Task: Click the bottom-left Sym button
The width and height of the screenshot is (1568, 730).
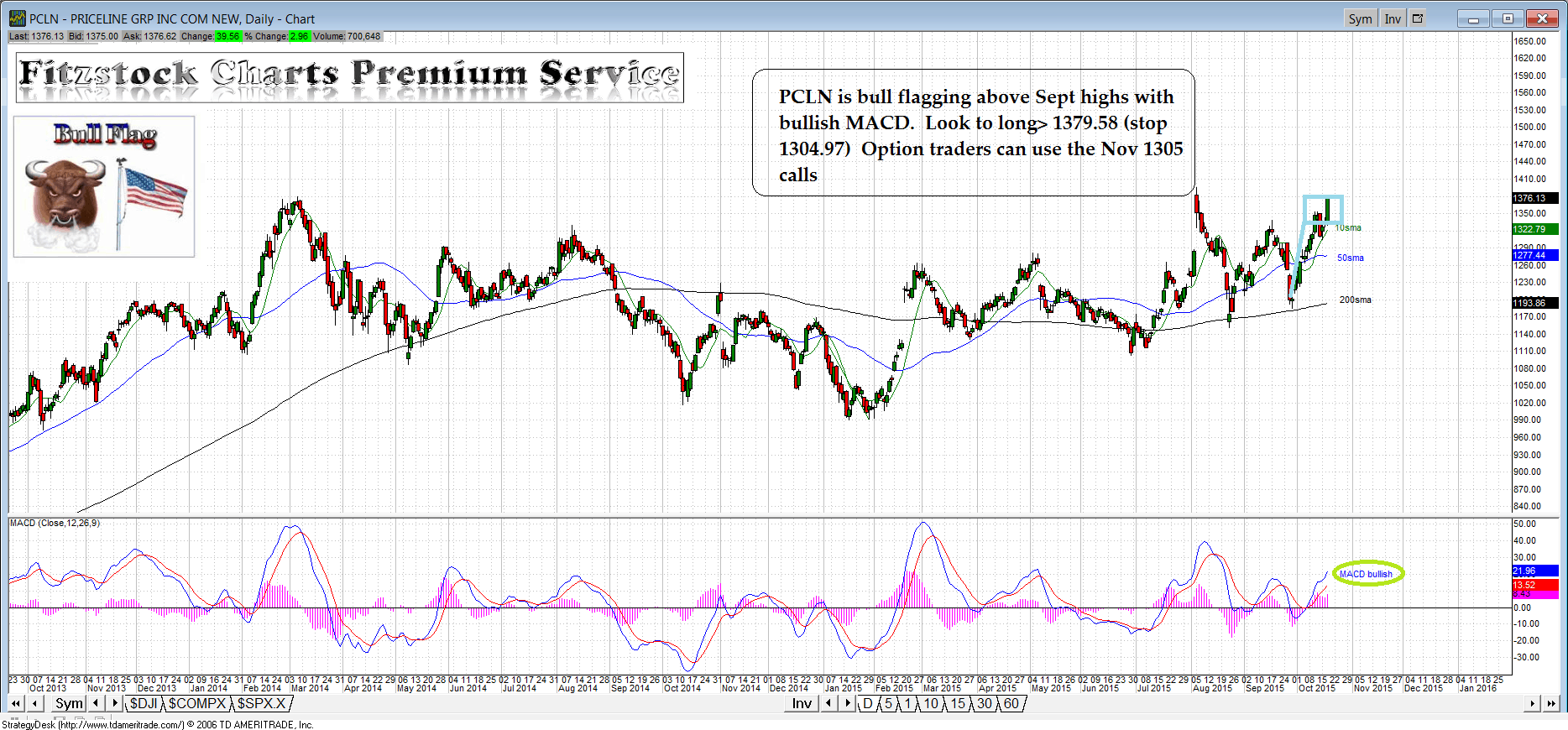Action: (69, 703)
